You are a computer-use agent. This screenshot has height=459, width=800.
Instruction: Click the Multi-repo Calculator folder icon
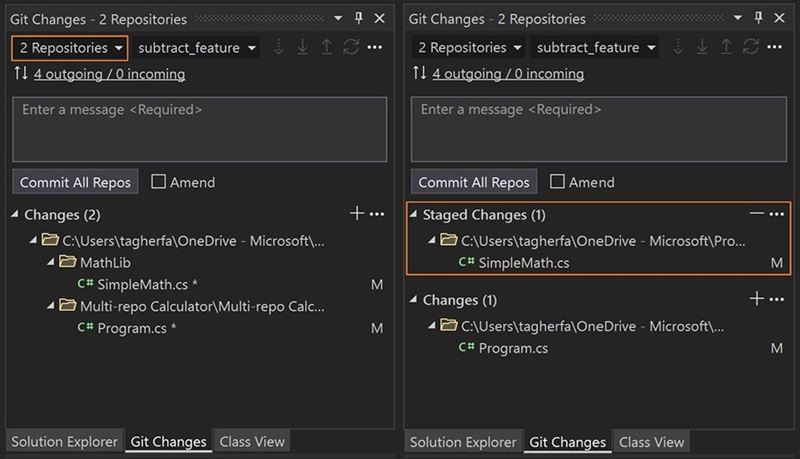[67, 305]
